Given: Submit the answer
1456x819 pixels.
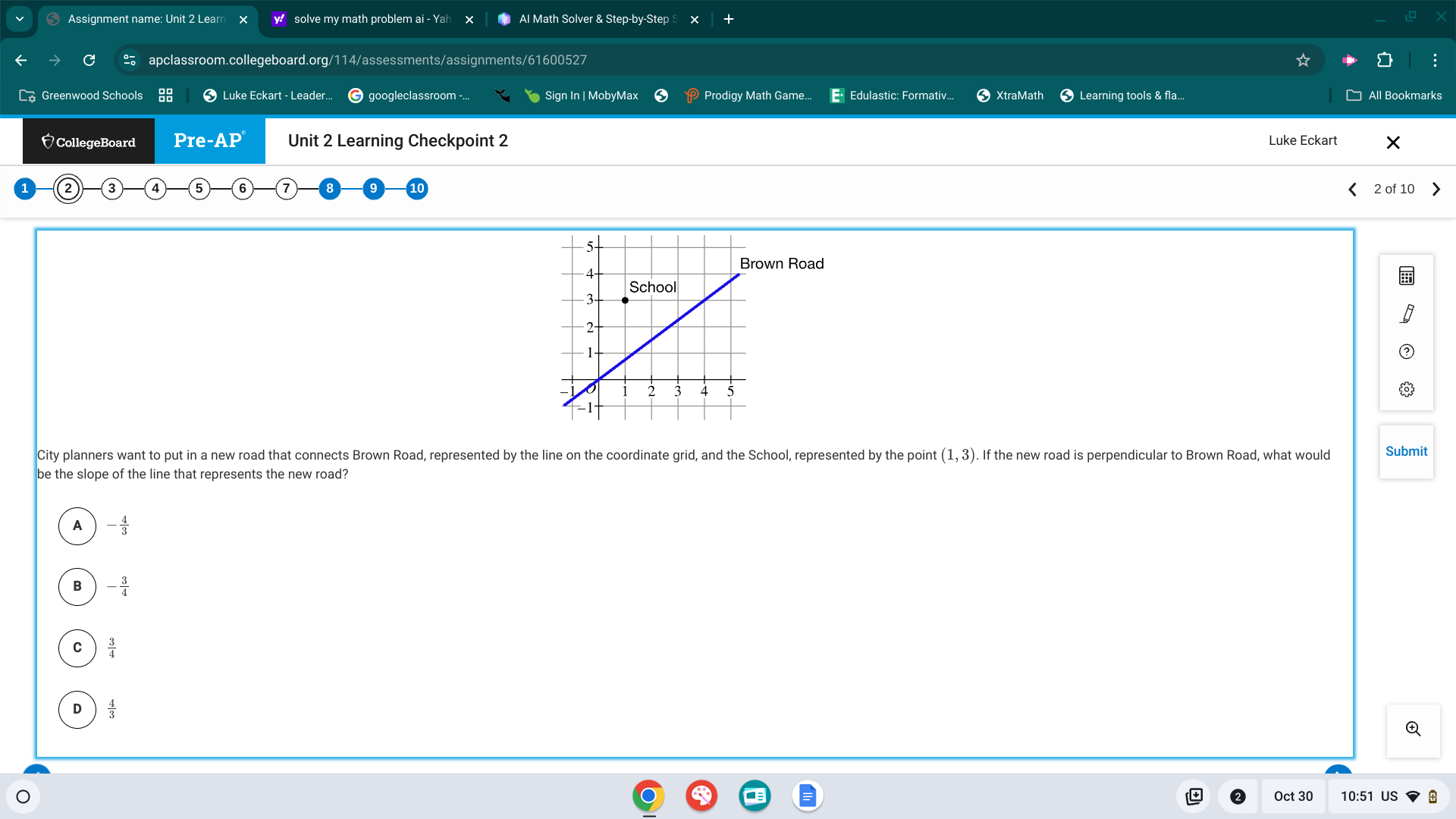Looking at the screenshot, I should tap(1406, 452).
